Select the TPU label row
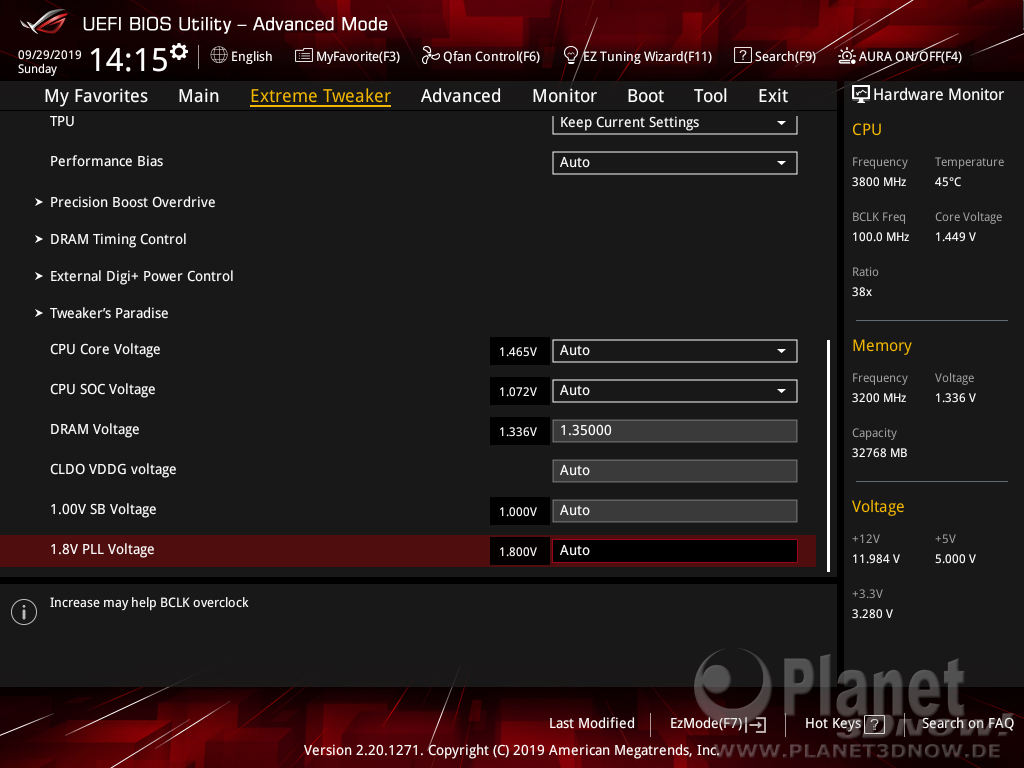 pos(62,121)
